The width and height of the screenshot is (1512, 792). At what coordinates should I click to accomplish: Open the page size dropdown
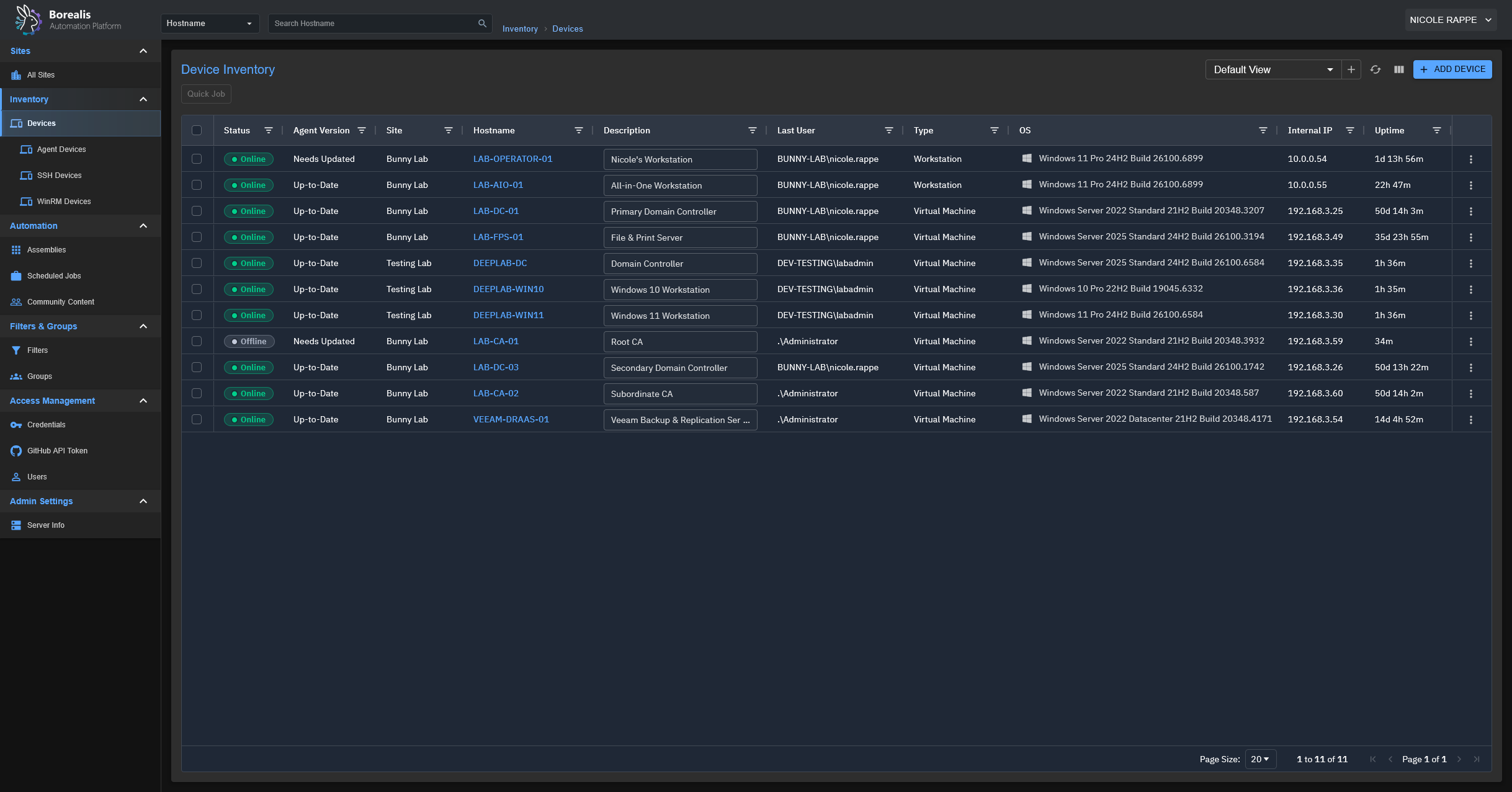point(1261,759)
